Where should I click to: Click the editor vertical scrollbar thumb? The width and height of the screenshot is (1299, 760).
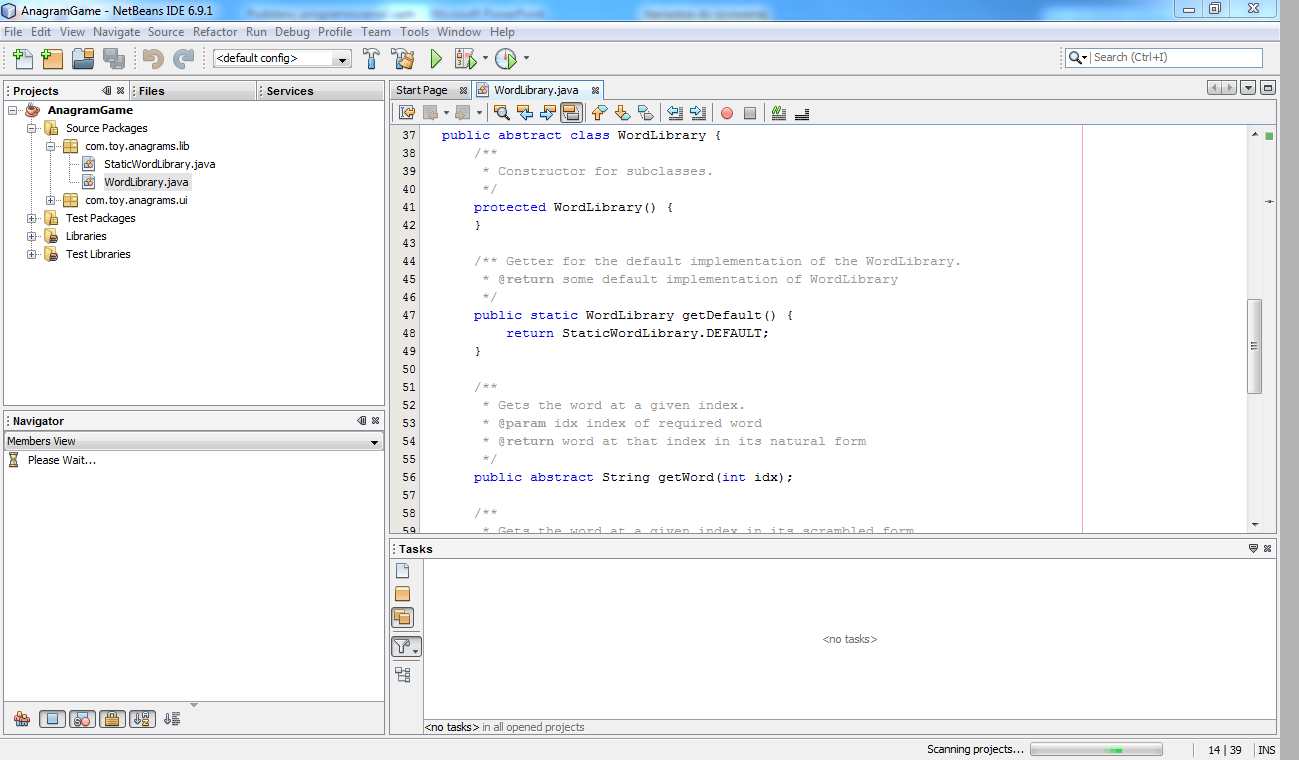[1255, 347]
